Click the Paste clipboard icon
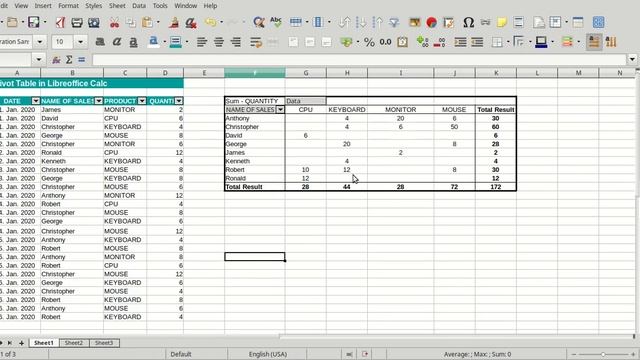This screenshot has height=360, width=640. pos(147,22)
